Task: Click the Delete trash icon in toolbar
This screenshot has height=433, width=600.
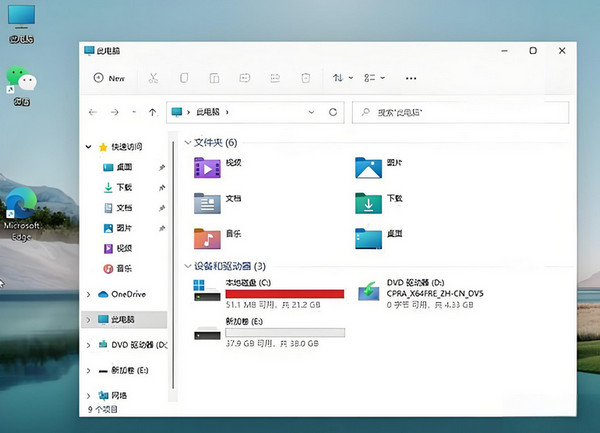Action: (x=306, y=78)
